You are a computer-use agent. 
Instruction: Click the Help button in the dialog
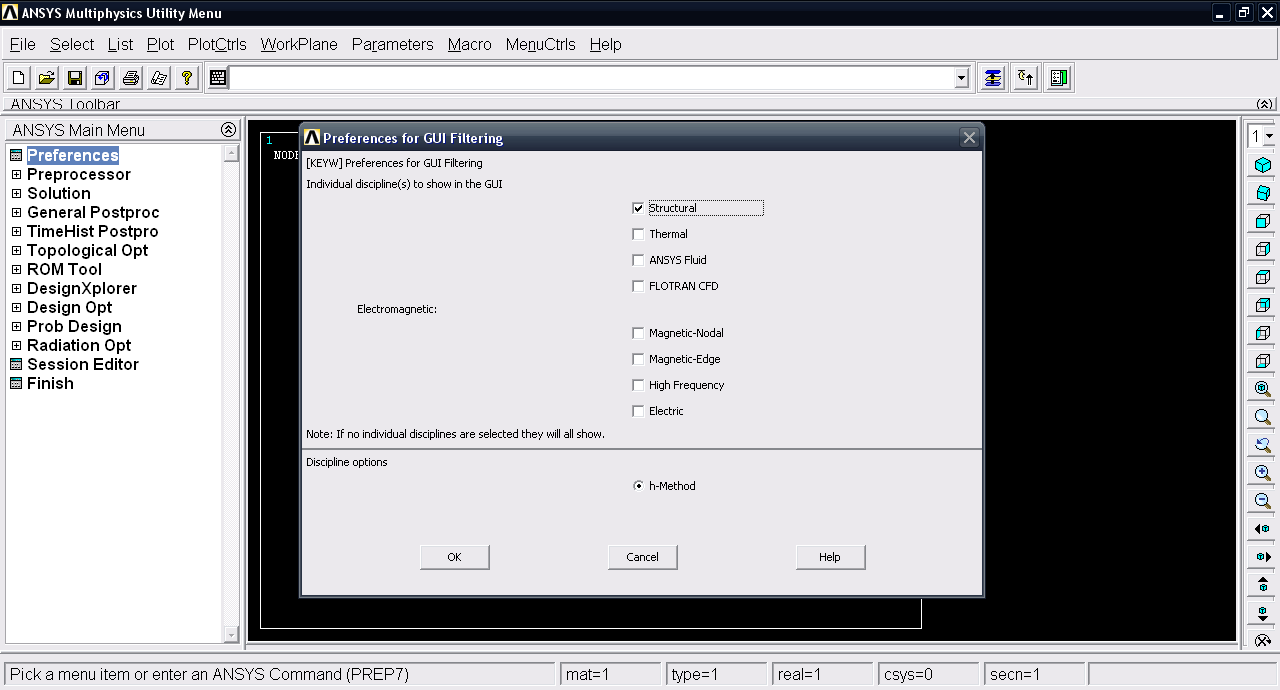click(830, 557)
